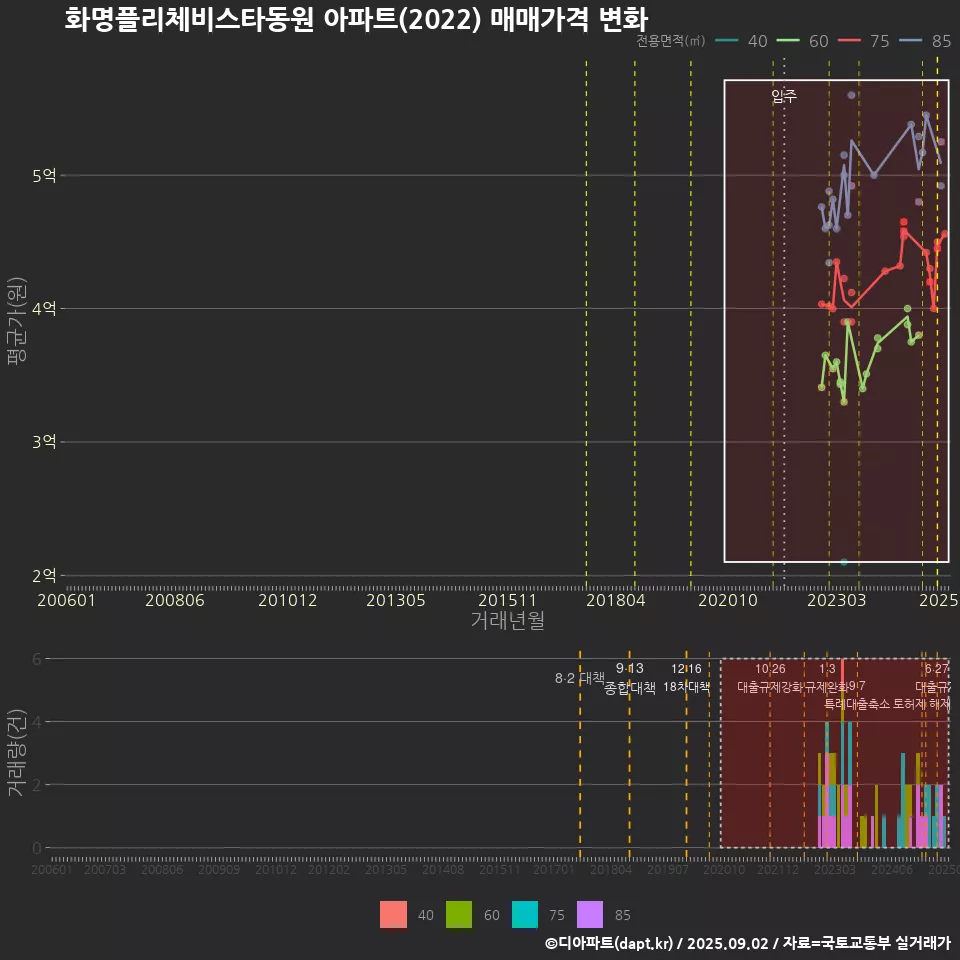Click 201408 on the volume chart x-axis

(443, 869)
